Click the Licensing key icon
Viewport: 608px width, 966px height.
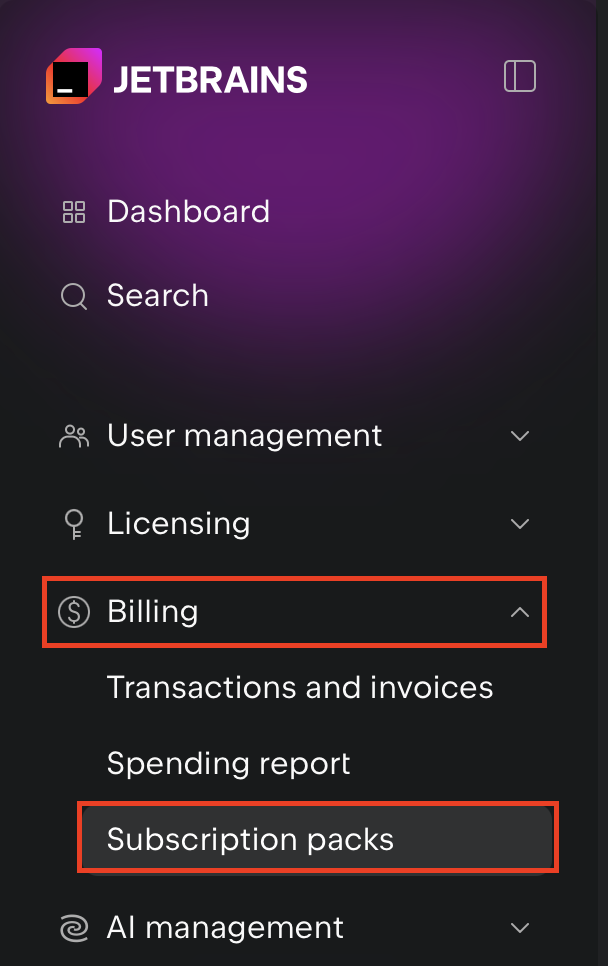pyautogui.click(x=74, y=523)
